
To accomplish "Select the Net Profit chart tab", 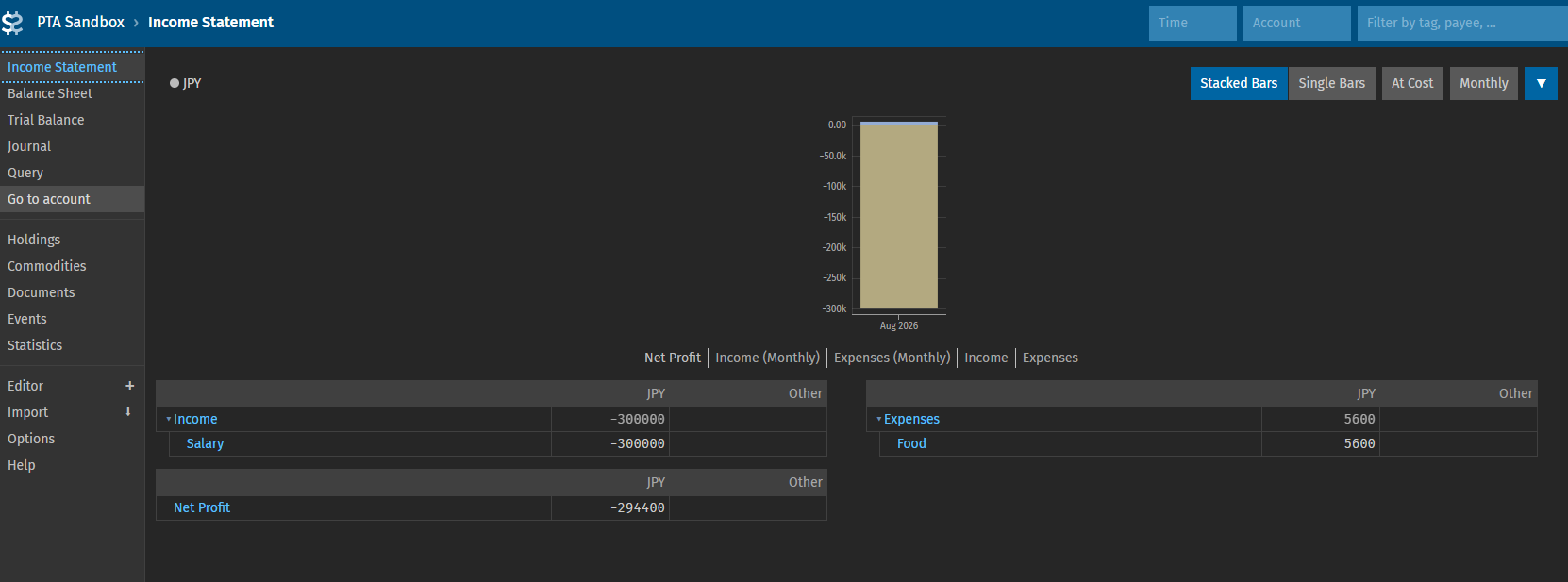I will coord(673,358).
